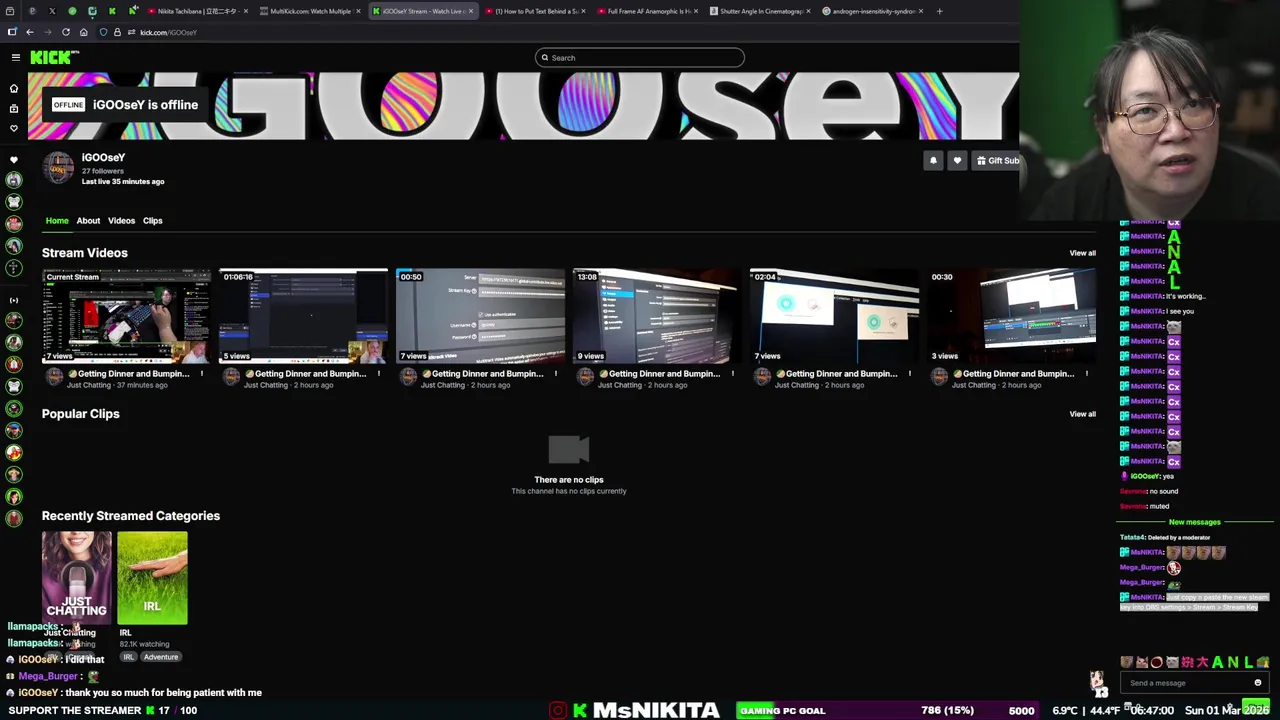Click the browser Back arrow
The width and height of the screenshot is (1280, 720).
[x=29, y=32]
